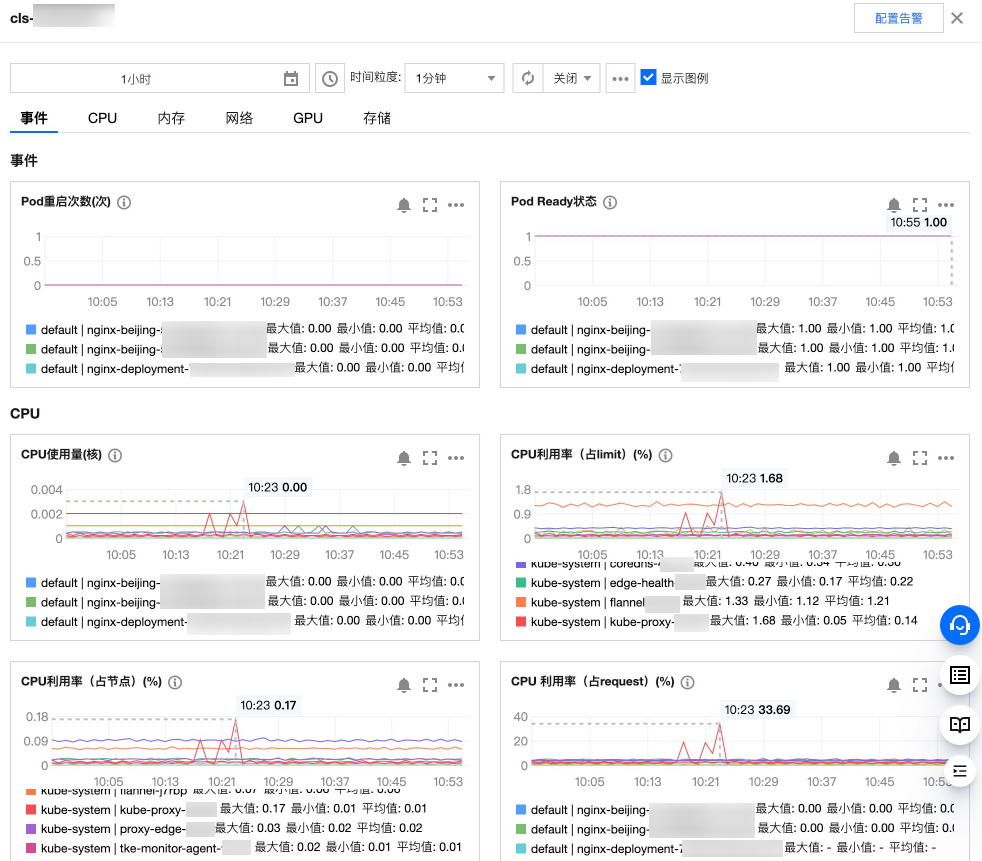Click info icon beside CPU使用量(核)
This screenshot has height=861, width=982.
click(x=115, y=455)
